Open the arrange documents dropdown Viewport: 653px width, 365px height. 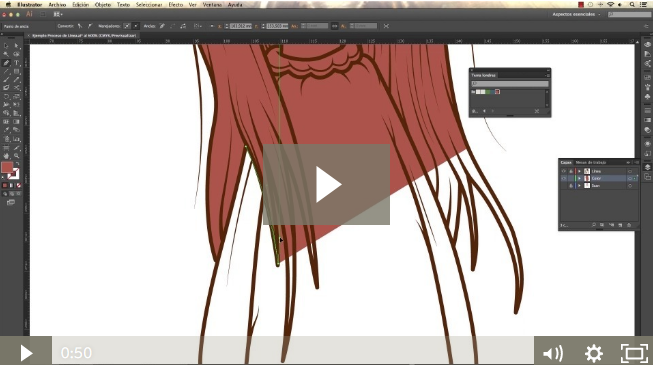(58, 14)
